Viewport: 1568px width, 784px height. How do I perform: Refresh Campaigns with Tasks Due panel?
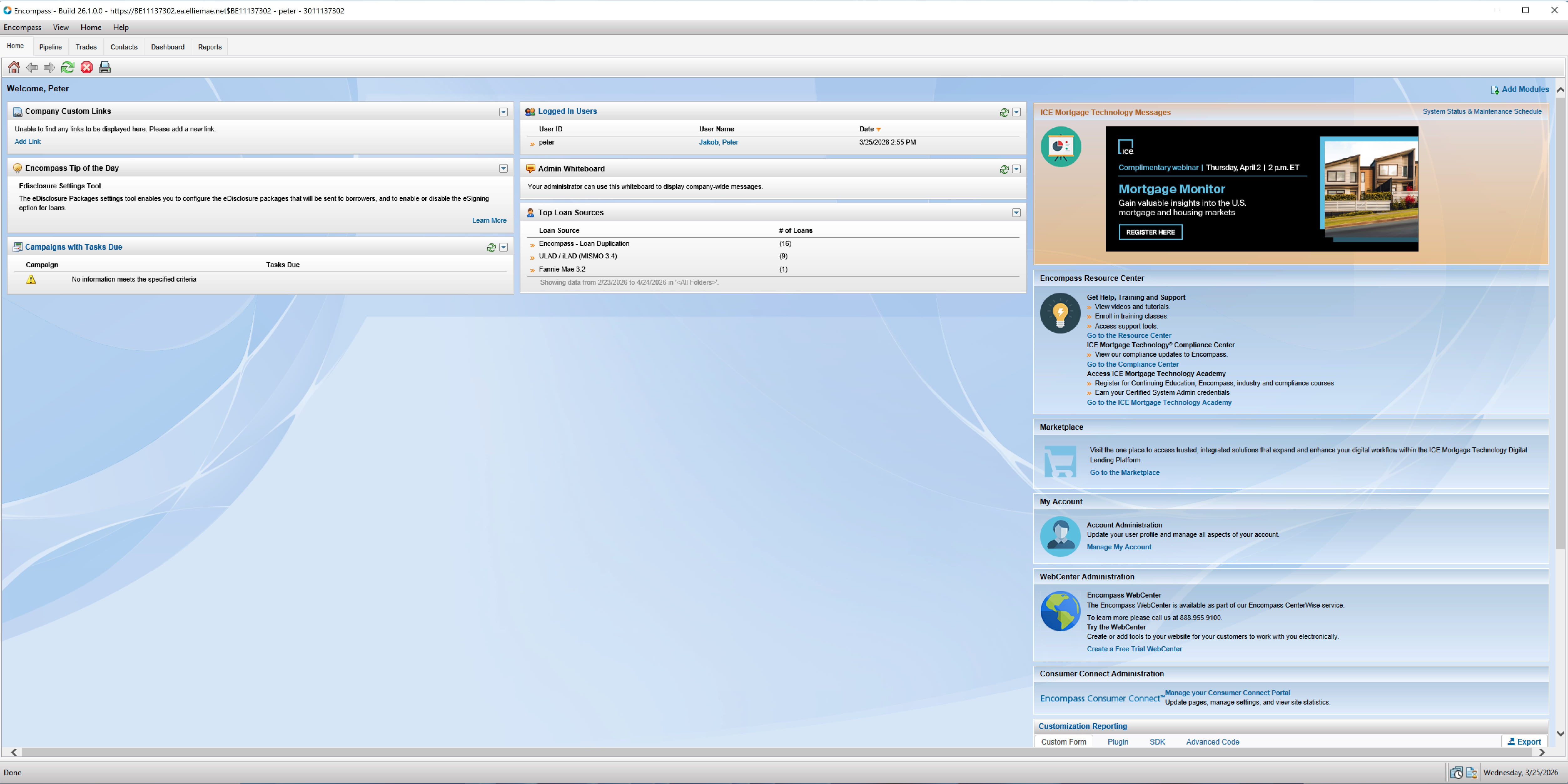click(x=491, y=248)
